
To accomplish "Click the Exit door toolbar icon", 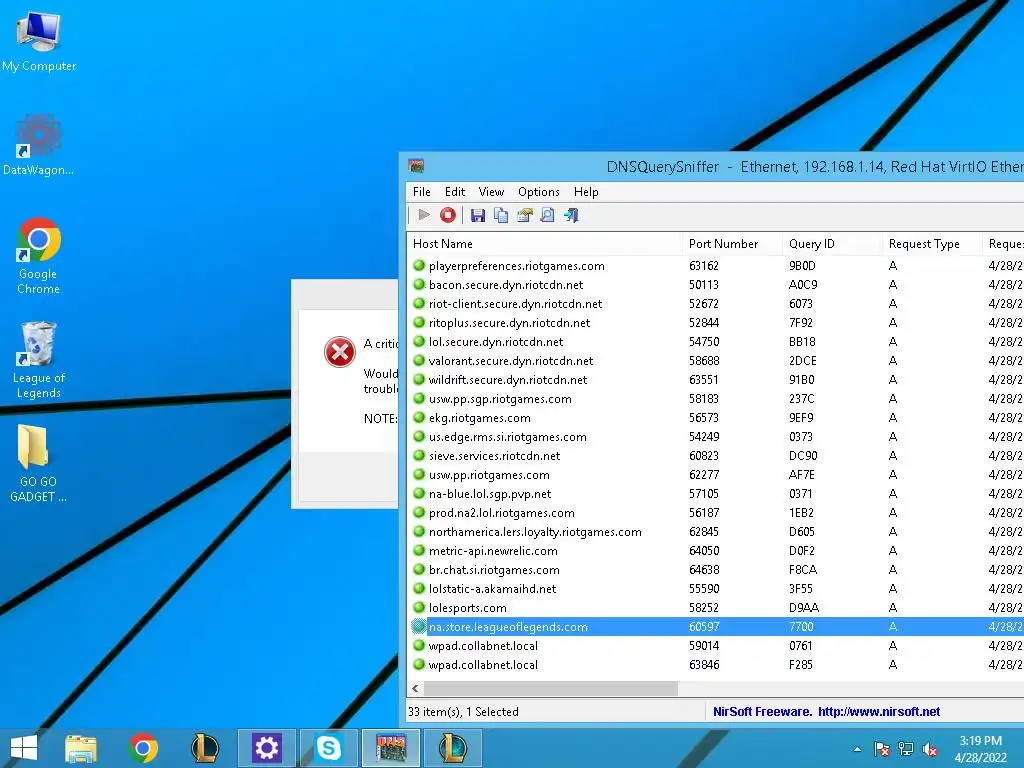I will [571, 215].
